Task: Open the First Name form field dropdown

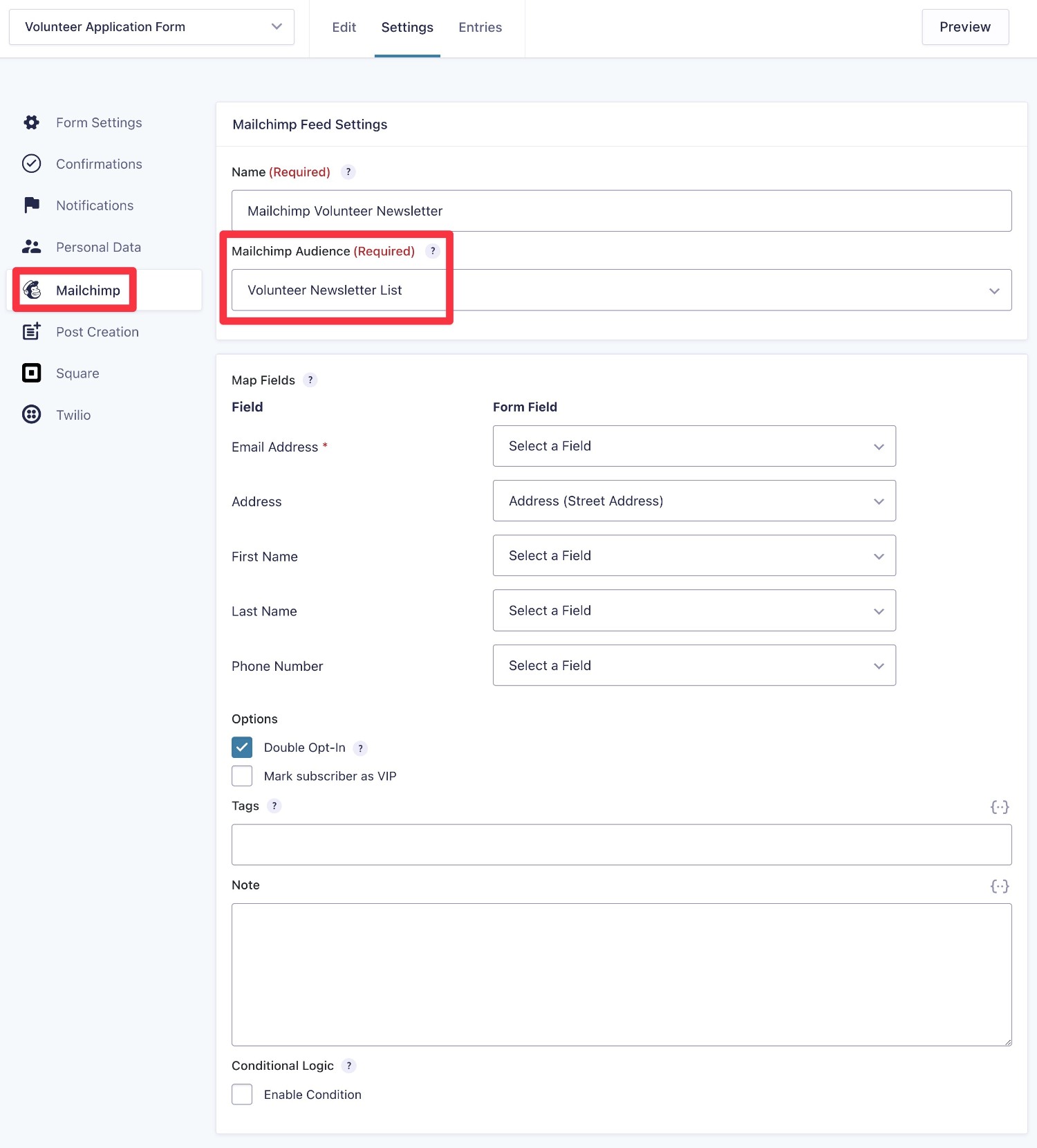Action: [x=694, y=555]
